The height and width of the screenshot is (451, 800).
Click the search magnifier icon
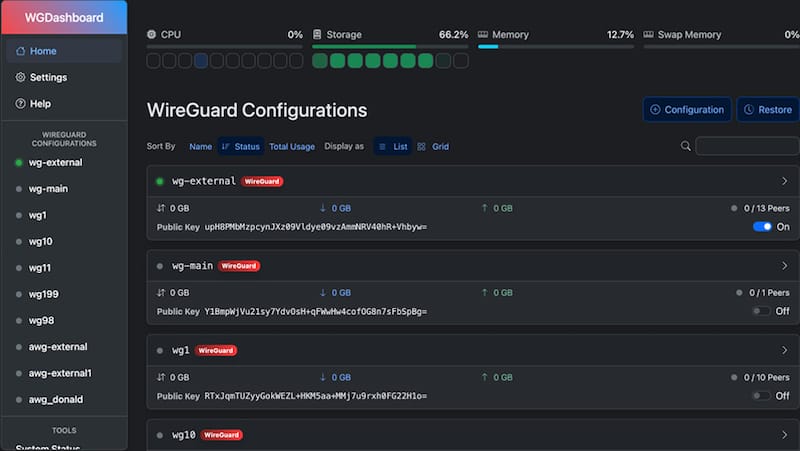pyautogui.click(x=686, y=146)
